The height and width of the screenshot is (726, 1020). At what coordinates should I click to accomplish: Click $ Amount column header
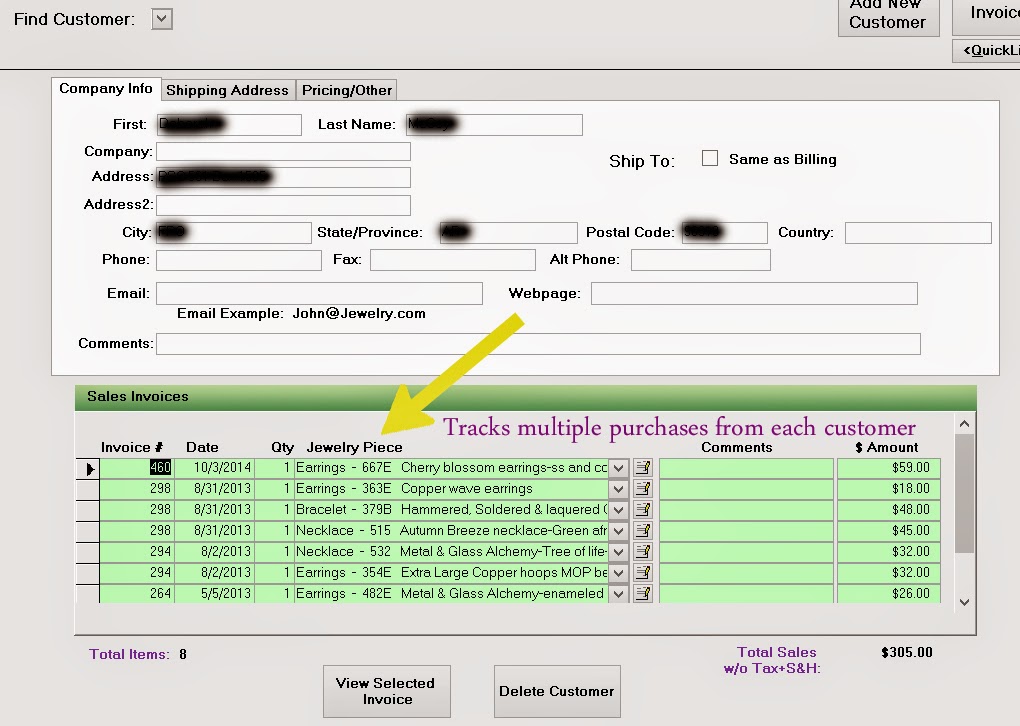(887, 448)
